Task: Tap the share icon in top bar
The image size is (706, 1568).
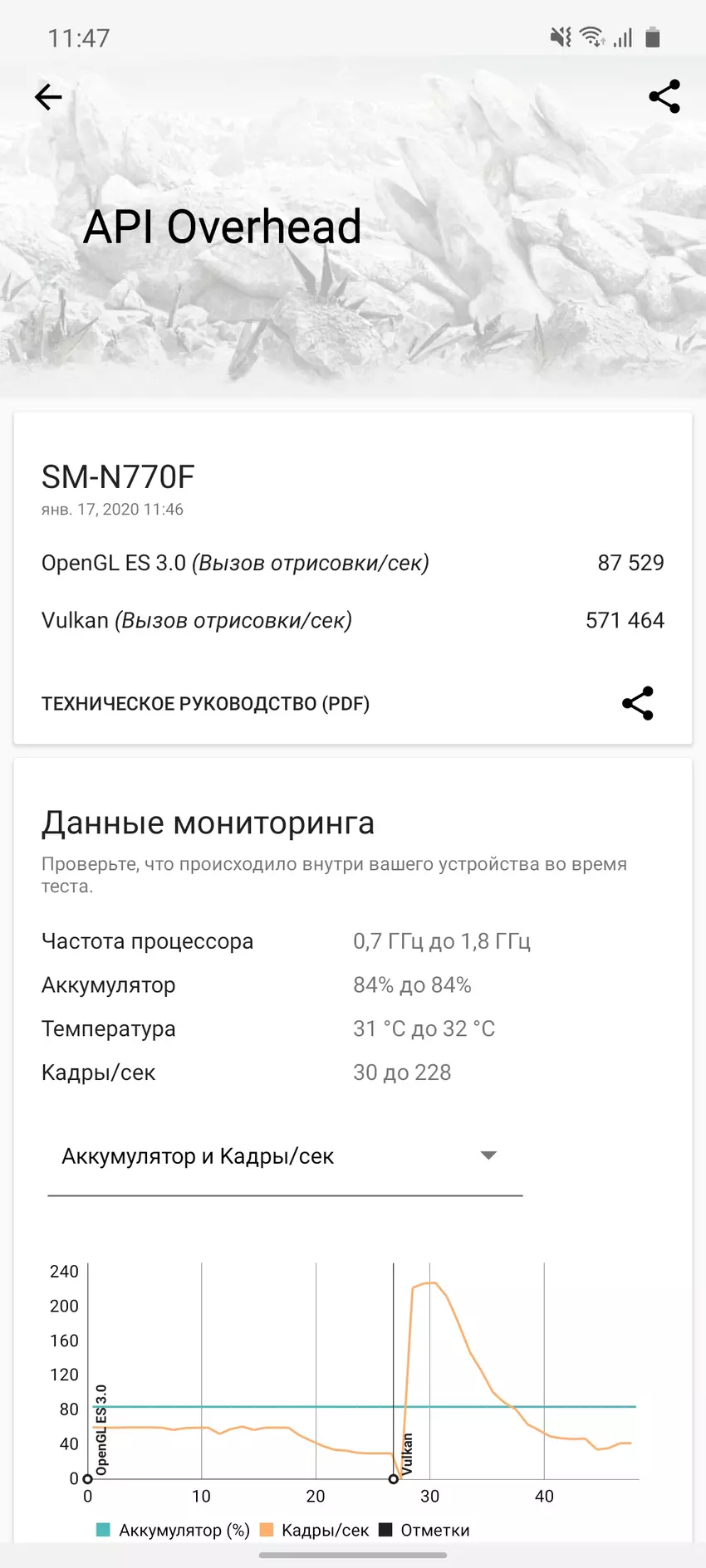Action: [x=664, y=97]
